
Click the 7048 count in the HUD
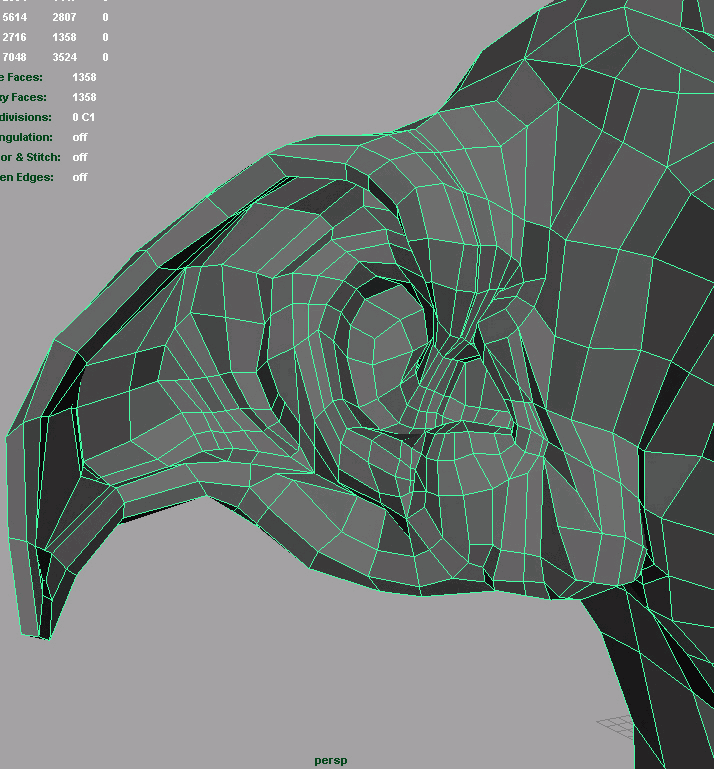tap(14, 57)
